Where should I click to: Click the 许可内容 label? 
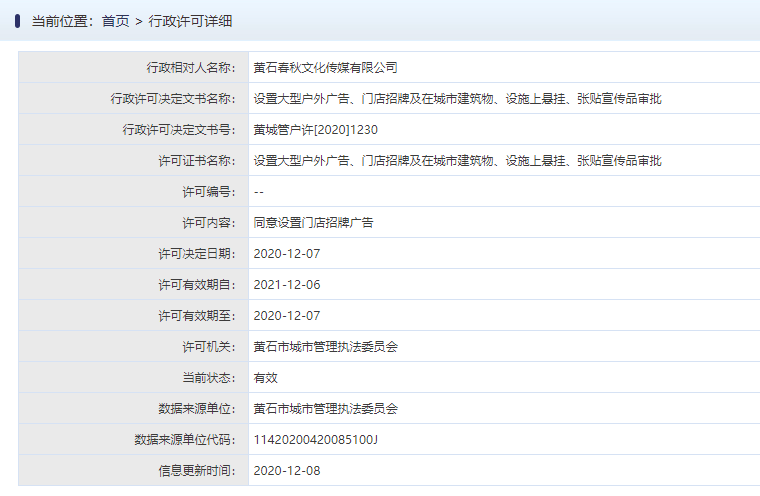[209, 223]
